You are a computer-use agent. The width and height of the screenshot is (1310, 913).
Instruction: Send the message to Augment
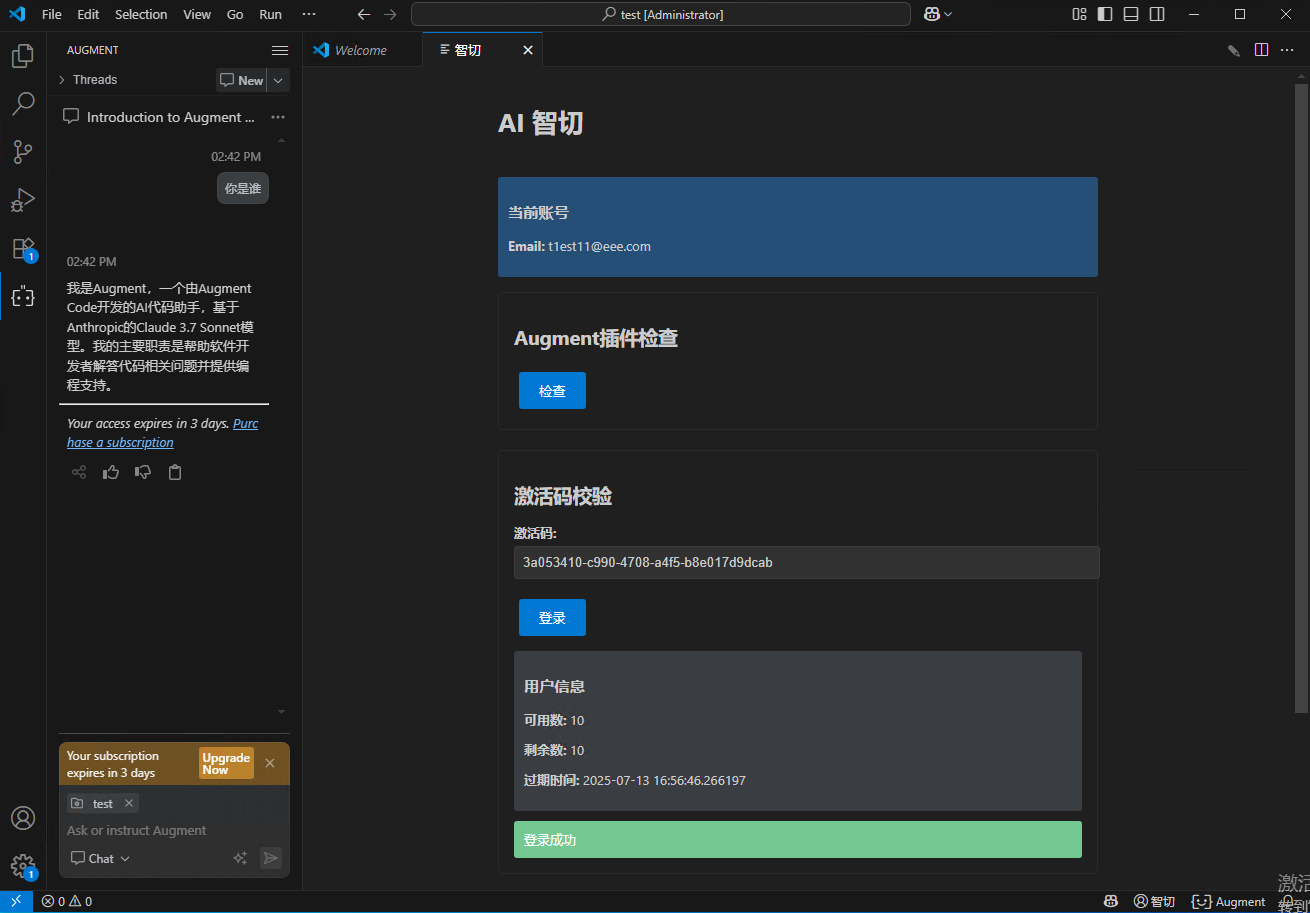click(x=270, y=858)
